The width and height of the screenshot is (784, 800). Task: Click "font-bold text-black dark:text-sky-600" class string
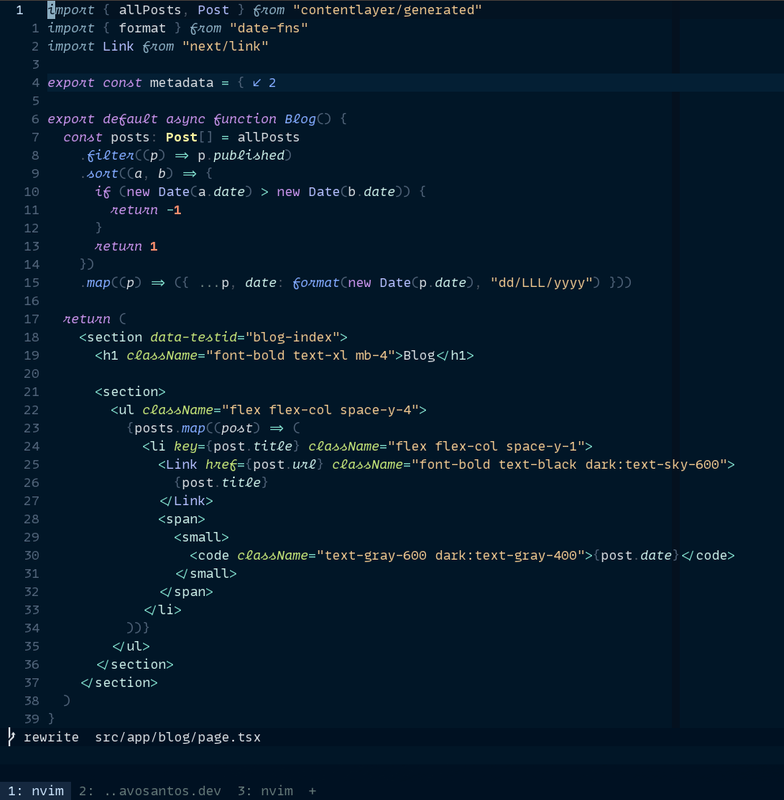[569, 464]
